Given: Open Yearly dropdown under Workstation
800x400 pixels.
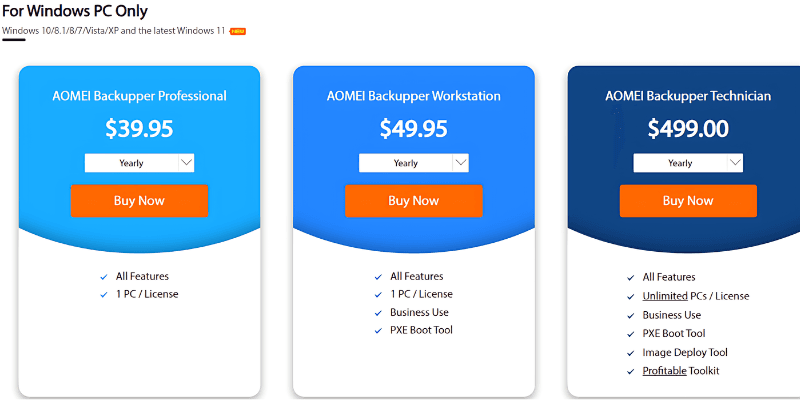Looking at the screenshot, I should 414,163.
